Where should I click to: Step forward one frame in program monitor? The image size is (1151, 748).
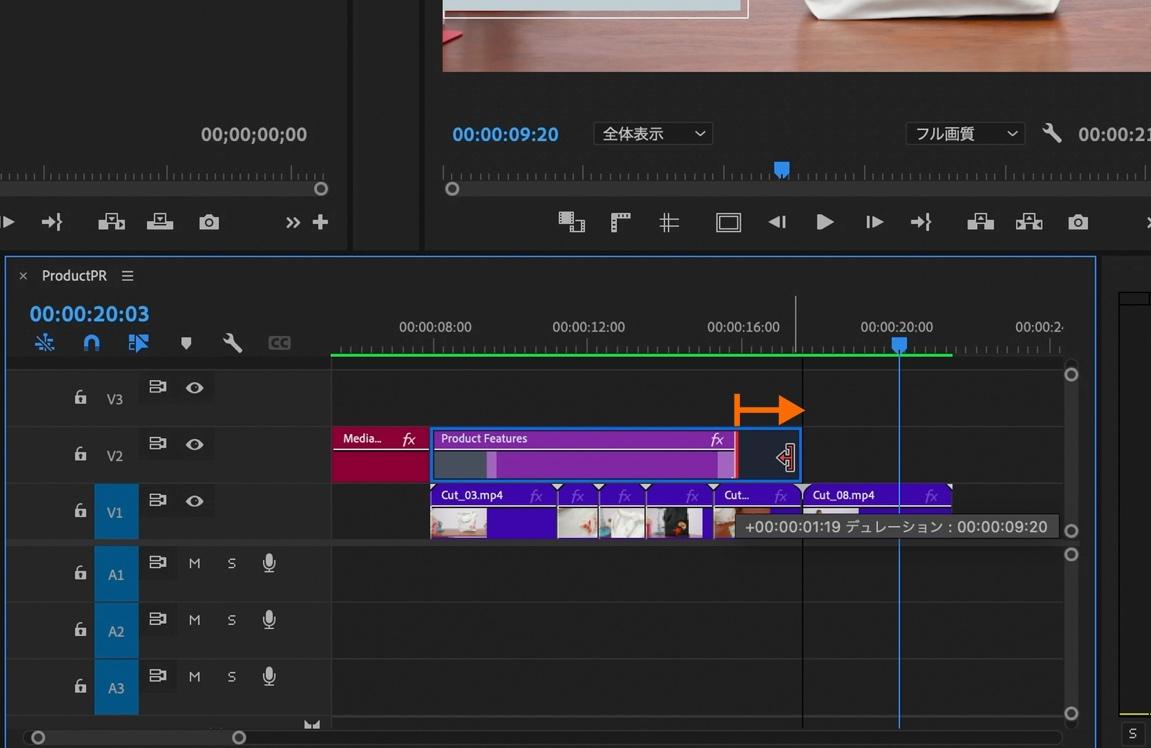(x=874, y=222)
